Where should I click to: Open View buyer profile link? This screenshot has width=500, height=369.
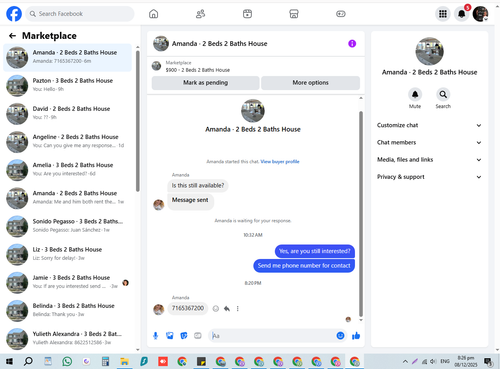(x=280, y=162)
